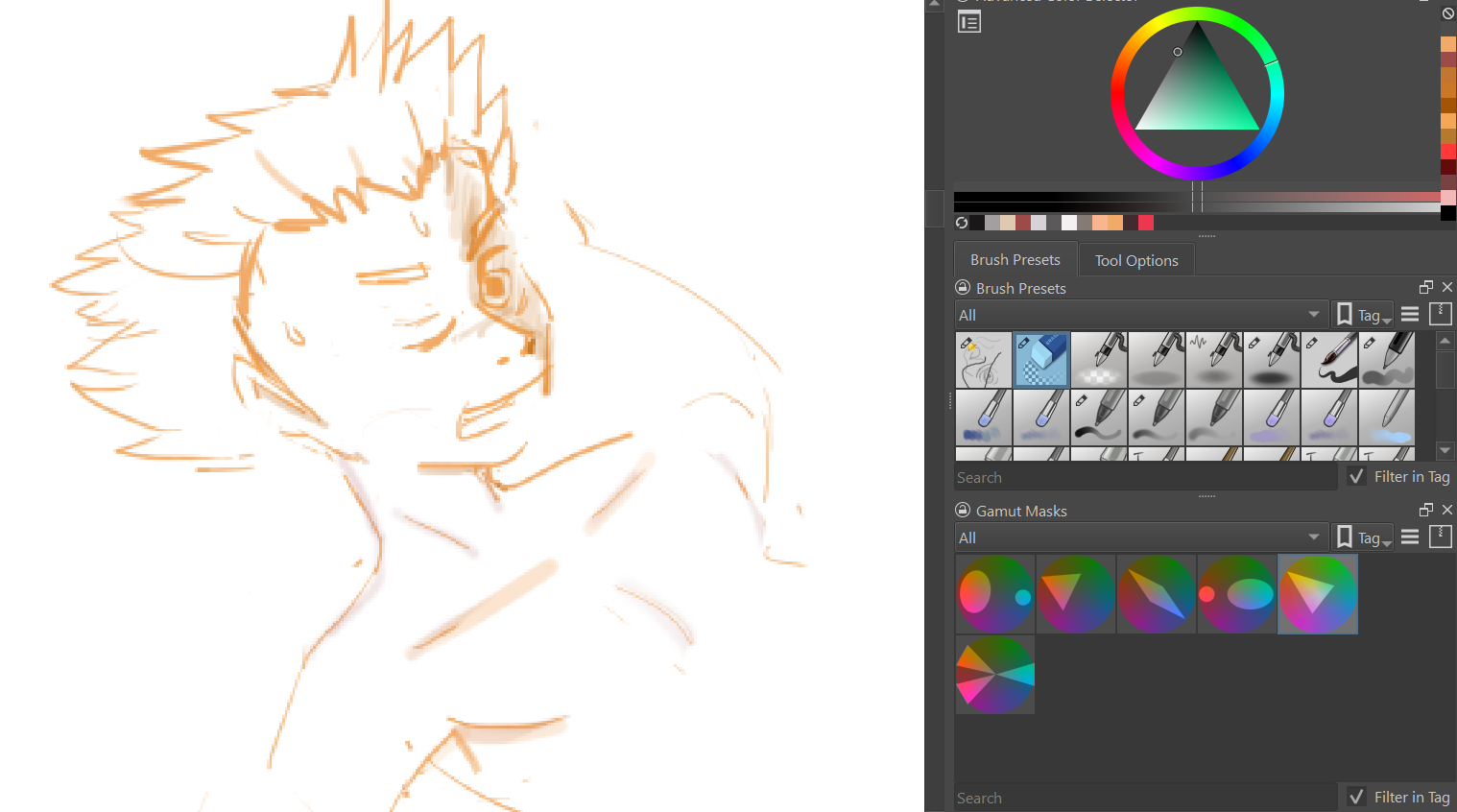The height and width of the screenshot is (812, 1457).
Task: Float the Brush Presets docker
Action: click(1426, 287)
